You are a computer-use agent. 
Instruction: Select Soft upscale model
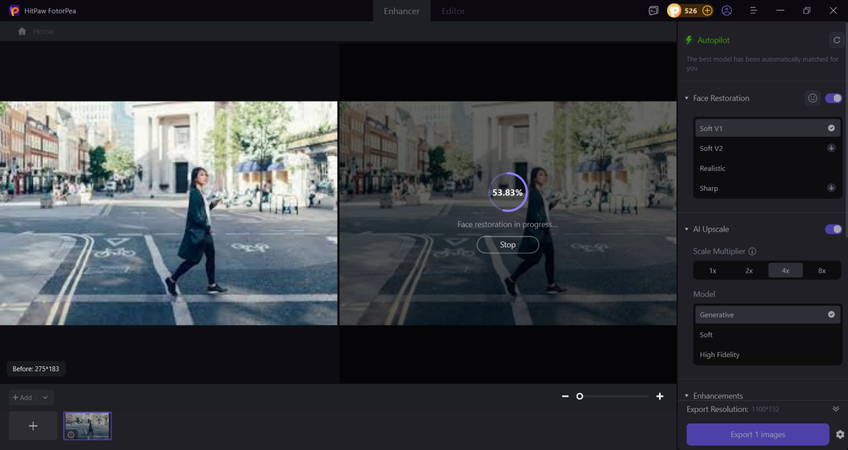click(767, 334)
